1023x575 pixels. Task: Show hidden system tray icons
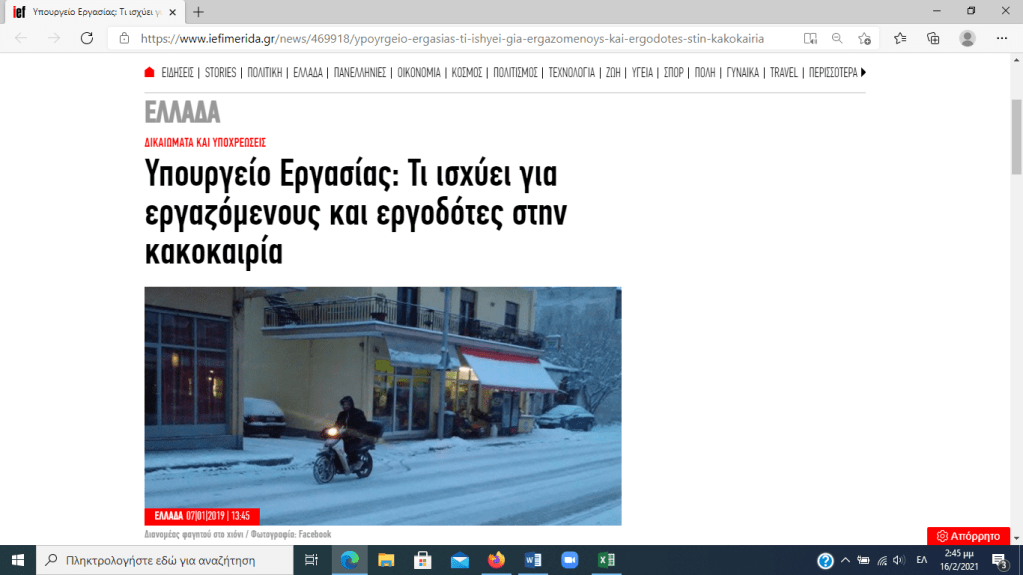(845, 560)
